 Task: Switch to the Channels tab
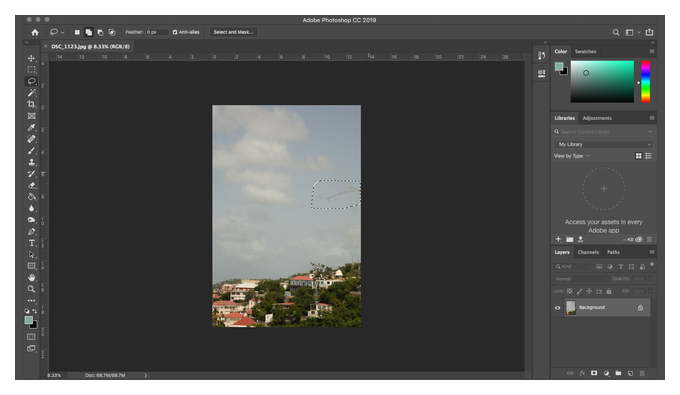(588, 252)
